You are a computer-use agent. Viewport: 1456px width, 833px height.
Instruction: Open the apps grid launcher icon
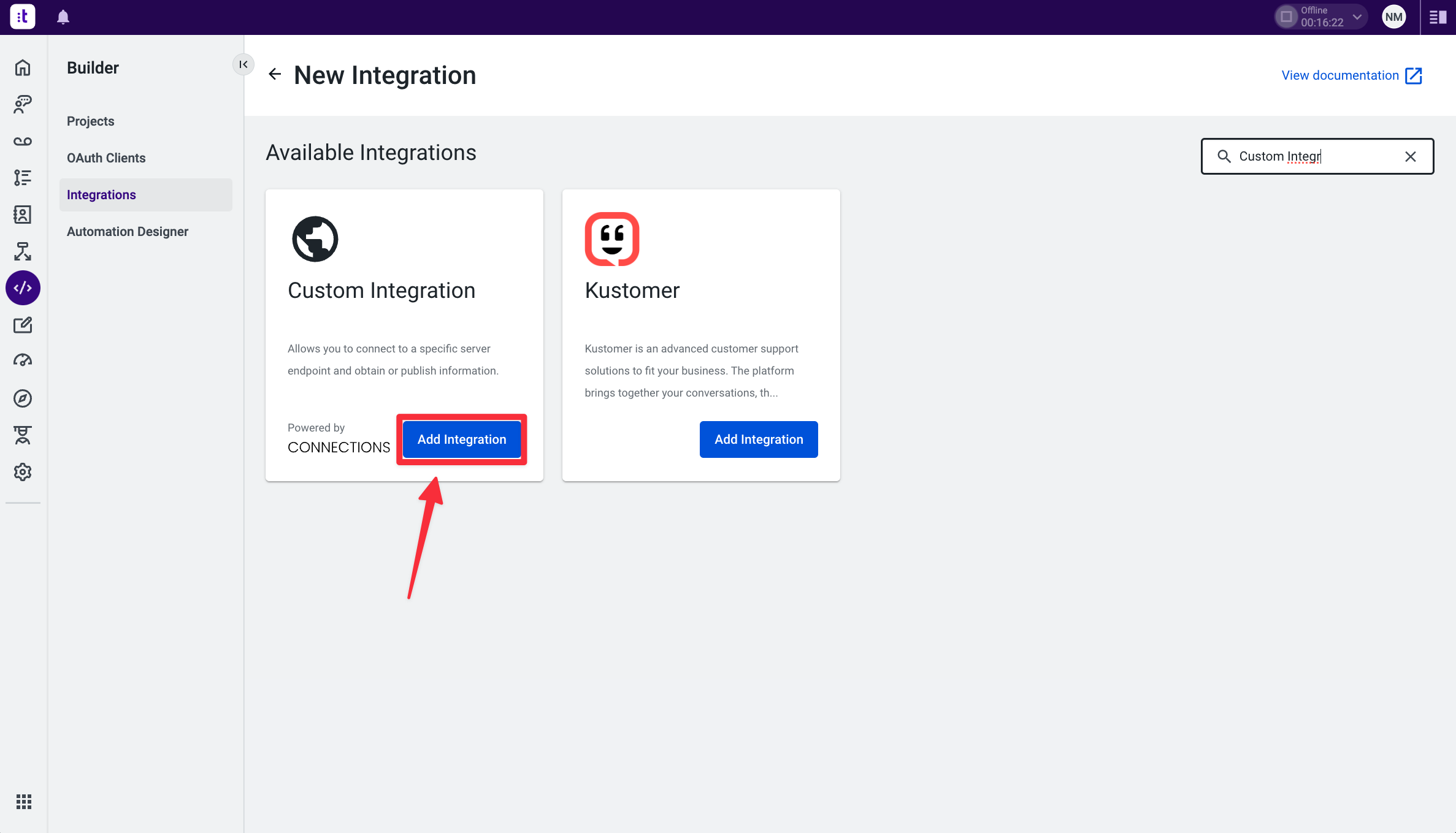[x=23, y=802]
